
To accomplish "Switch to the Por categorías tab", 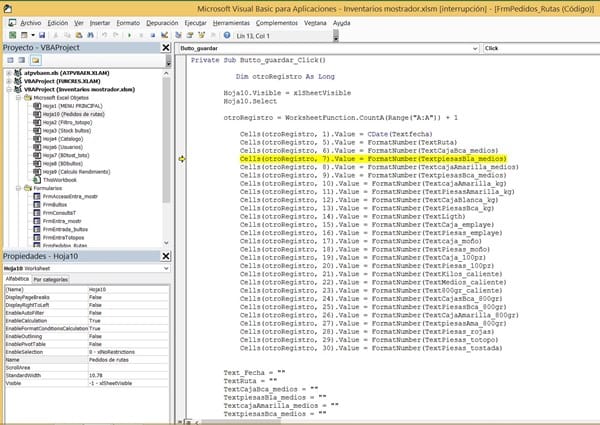I will click(x=52, y=279).
